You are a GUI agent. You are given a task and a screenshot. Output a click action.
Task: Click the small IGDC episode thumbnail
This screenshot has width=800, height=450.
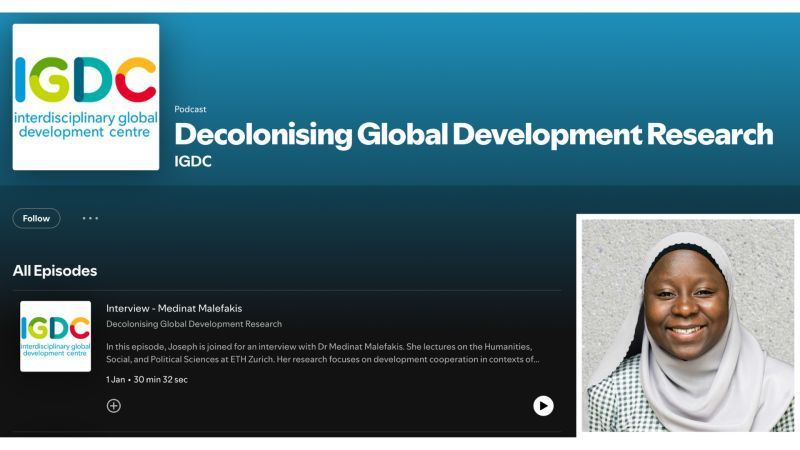coord(55,336)
